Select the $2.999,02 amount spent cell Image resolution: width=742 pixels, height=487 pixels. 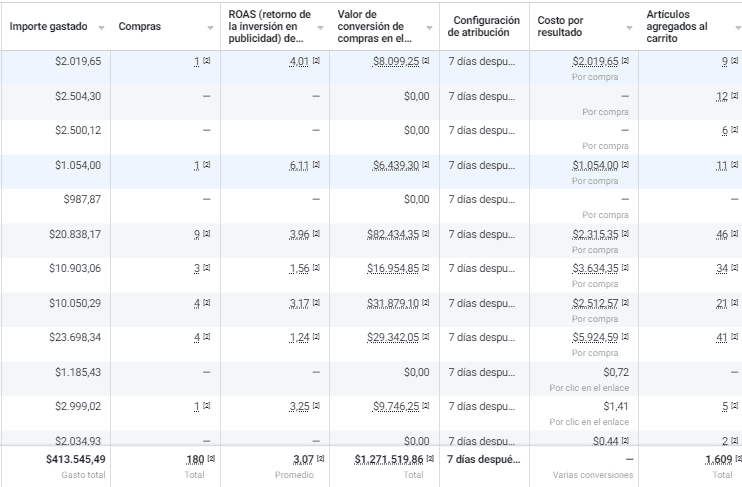pyautogui.click(x=78, y=407)
